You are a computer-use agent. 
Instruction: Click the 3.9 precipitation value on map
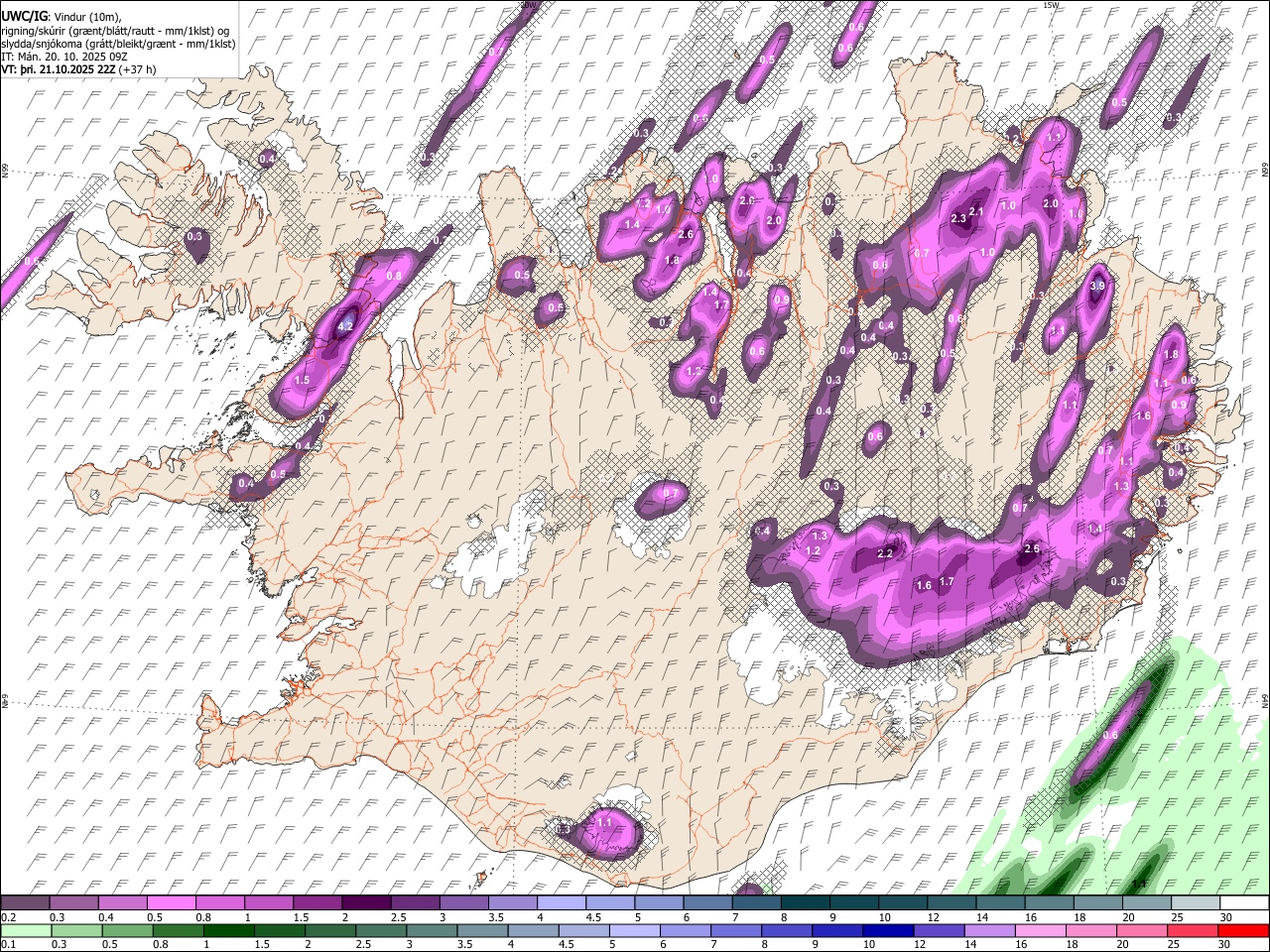(x=1097, y=286)
